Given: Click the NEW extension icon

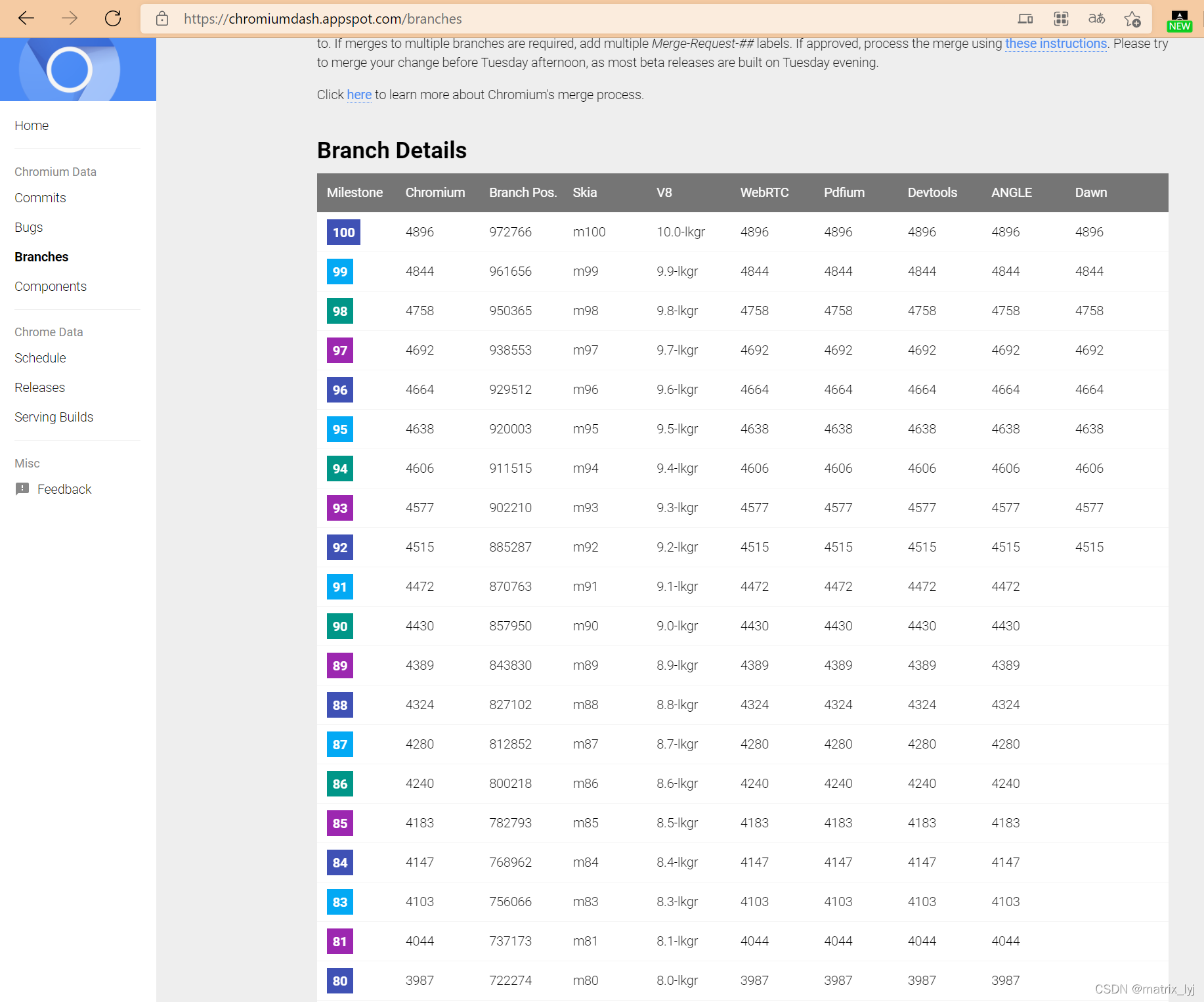Looking at the screenshot, I should (1180, 21).
